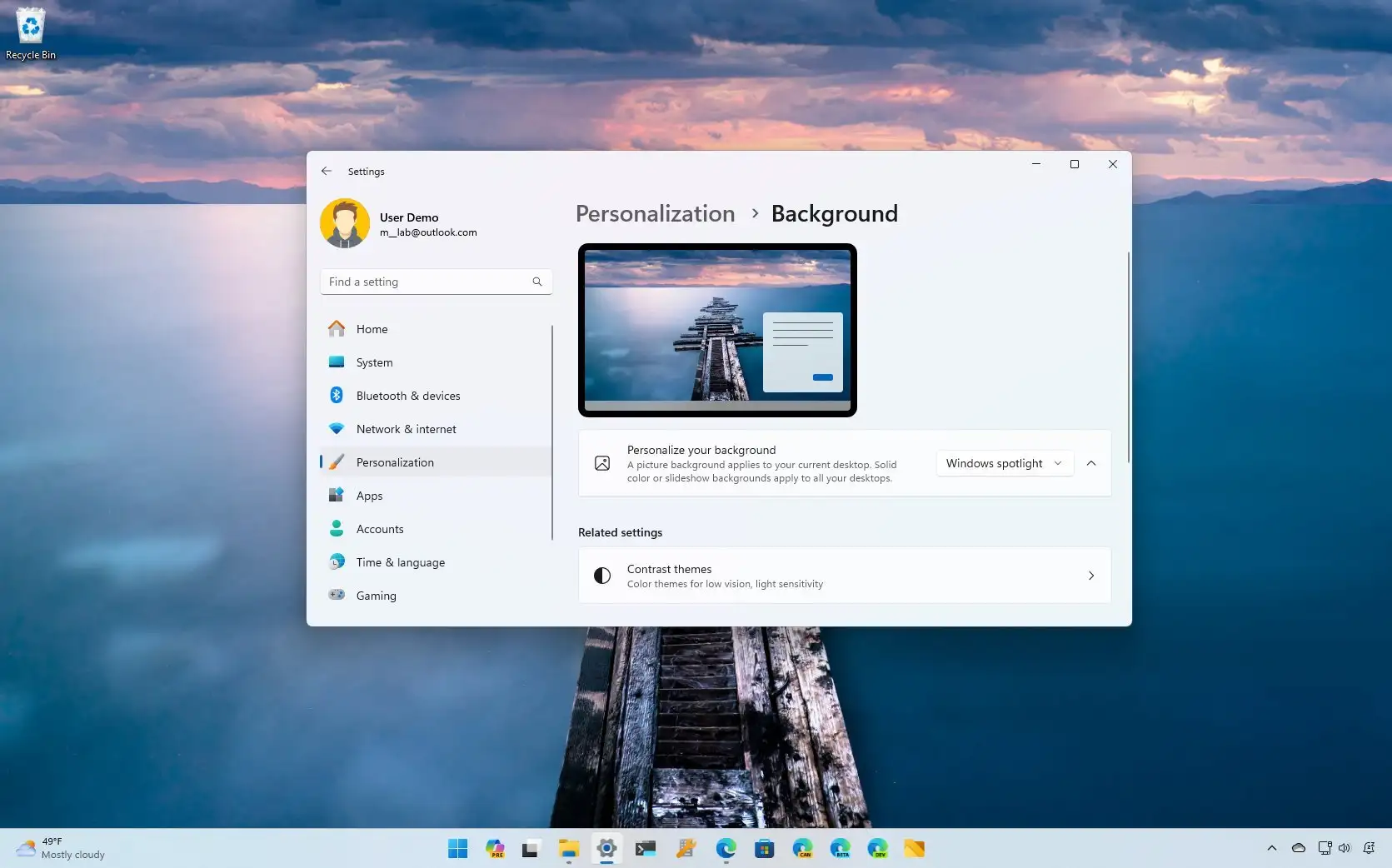Select the Personalization breadcrumb

pyautogui.click(x=655, y=214)
